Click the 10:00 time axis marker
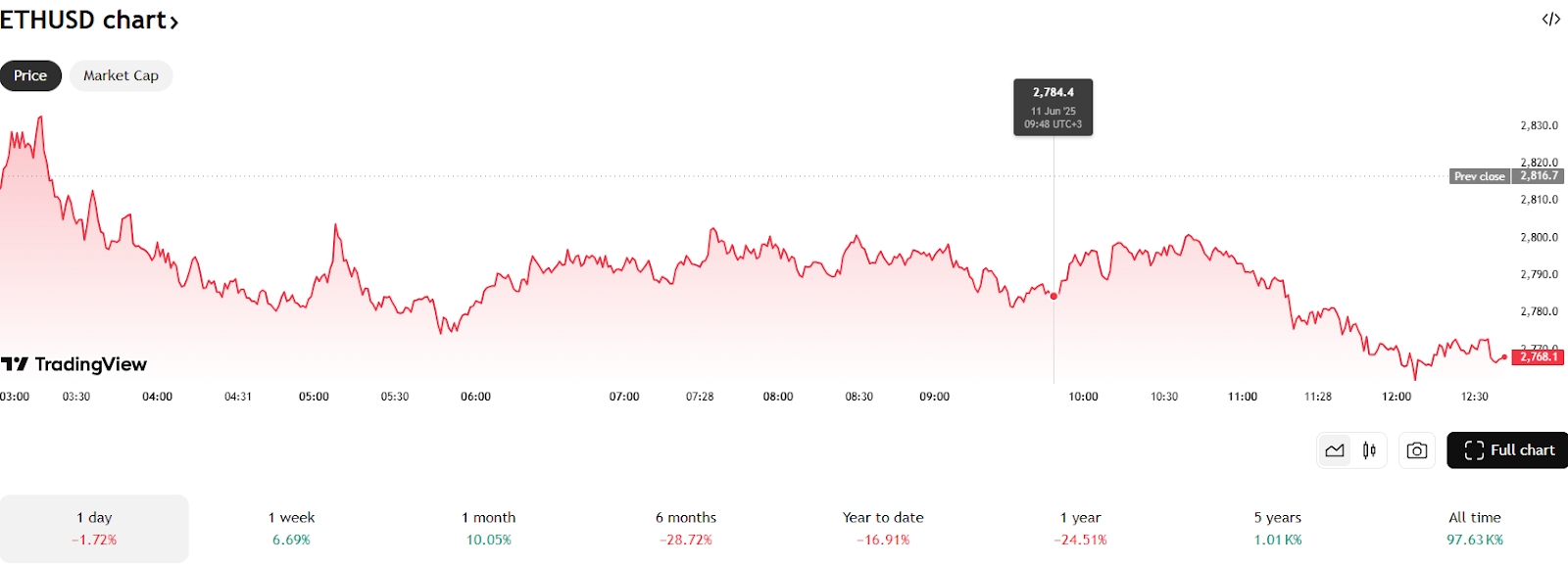 coord(1083,397)
